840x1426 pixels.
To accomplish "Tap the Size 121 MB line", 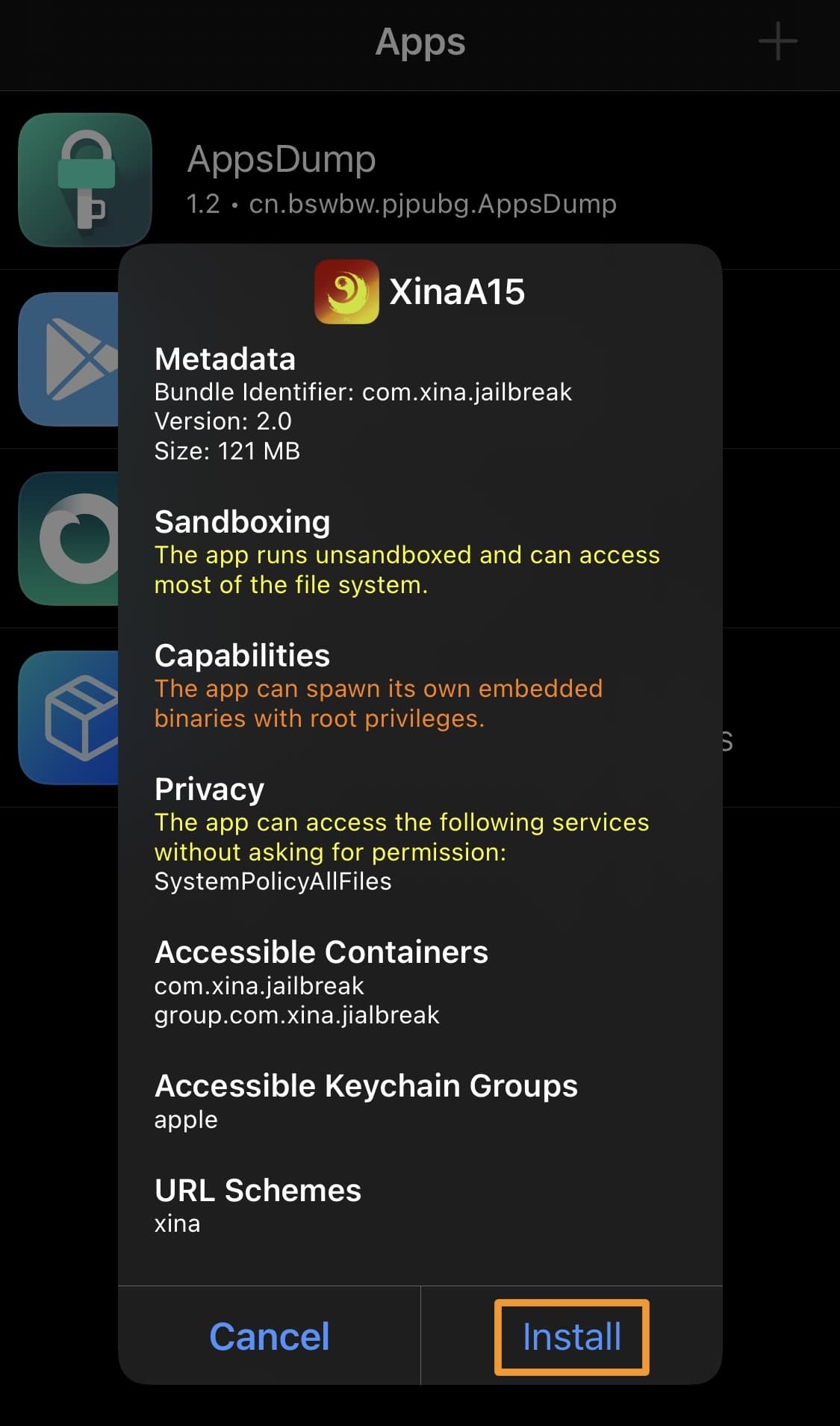I will click(x=227, y=451).
